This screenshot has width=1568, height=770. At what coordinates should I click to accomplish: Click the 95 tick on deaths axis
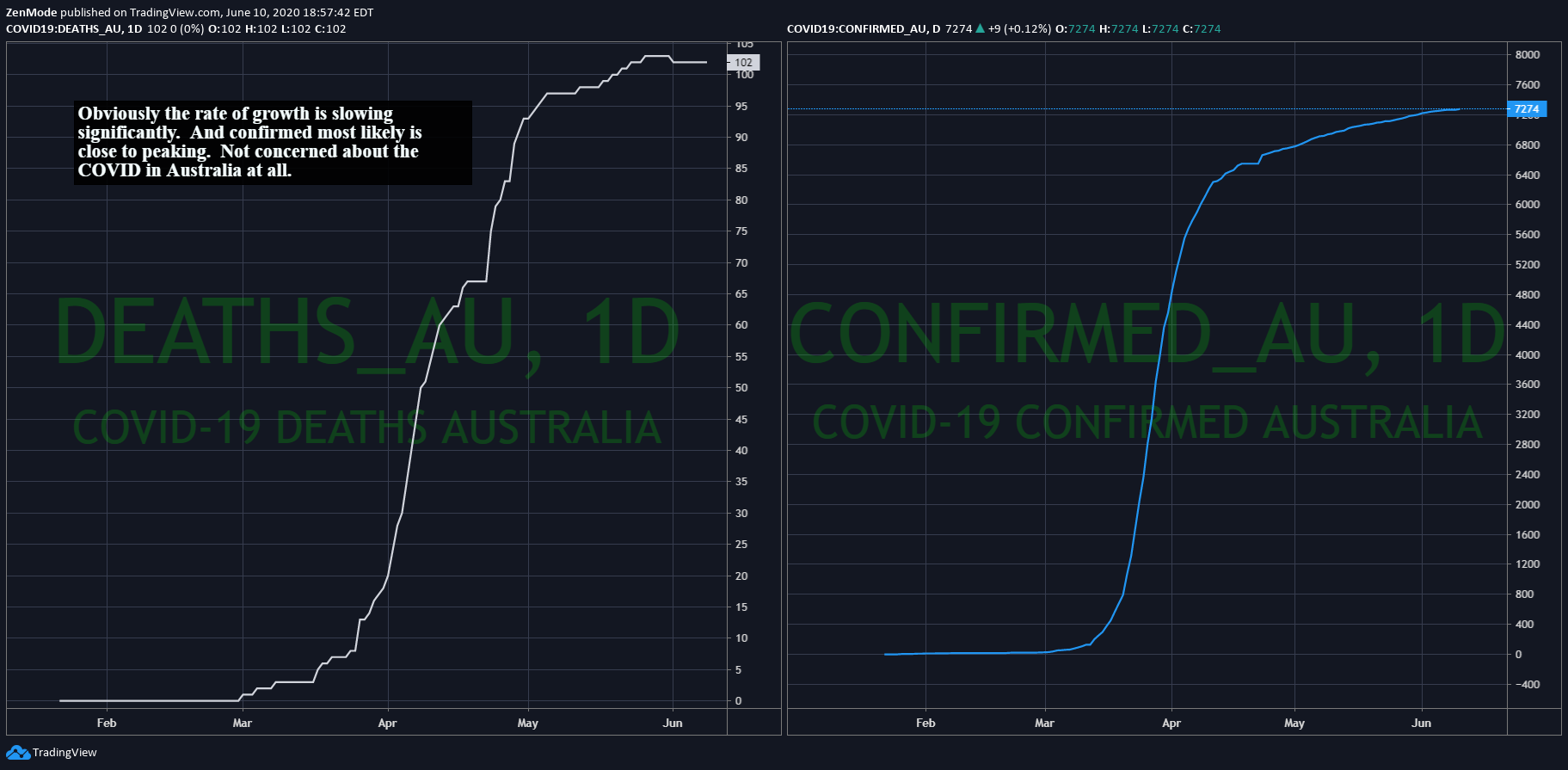[741, 106]
